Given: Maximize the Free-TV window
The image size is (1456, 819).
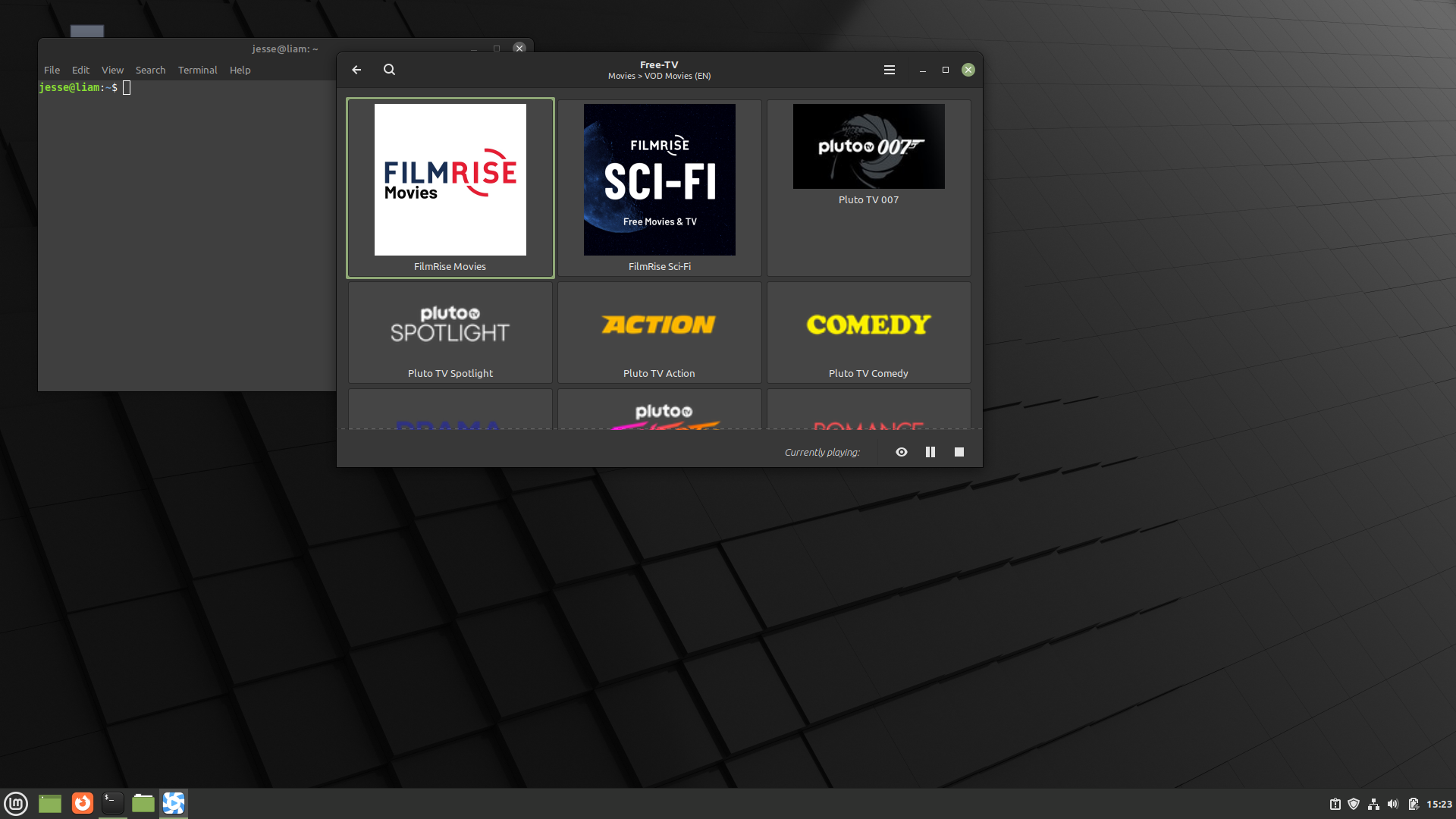Looking at the screenshot, I should point(946,70).
